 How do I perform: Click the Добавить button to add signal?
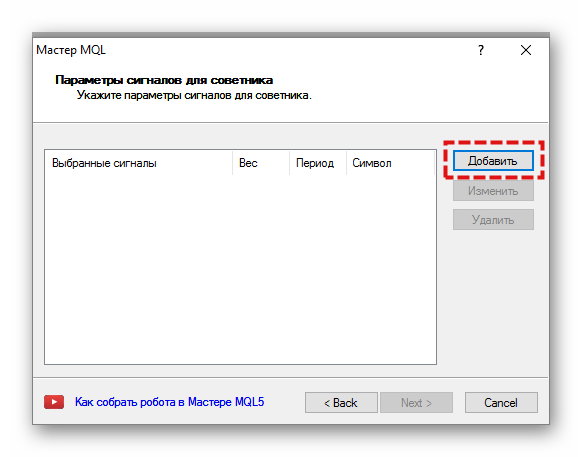click(x=493, y=161)
